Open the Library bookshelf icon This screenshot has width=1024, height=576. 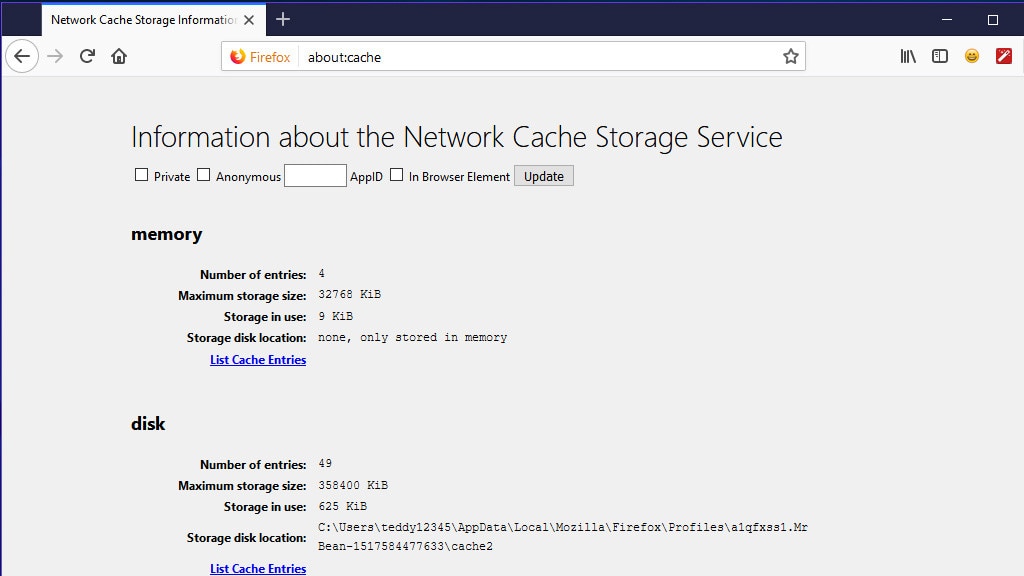[908, 56]
